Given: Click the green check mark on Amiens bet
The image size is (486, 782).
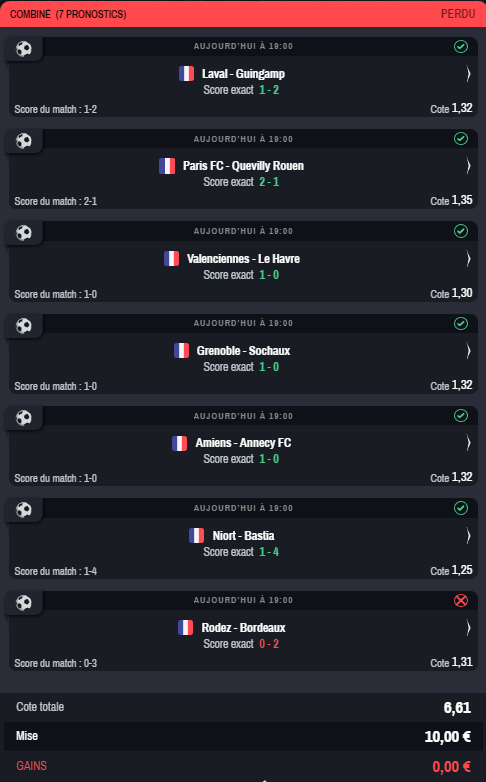Looking at the screenshot, I should click(461, 415).
